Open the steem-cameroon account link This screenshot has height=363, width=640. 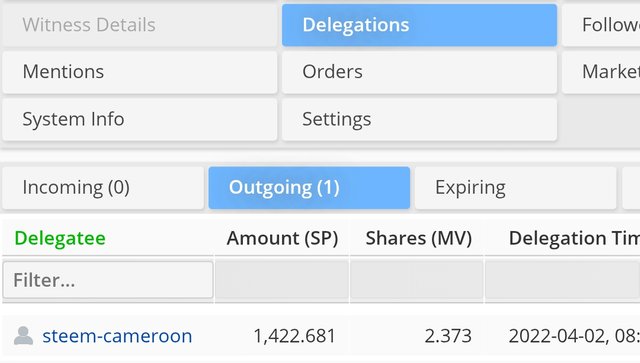pyautogui.click(x=117, y=336)
